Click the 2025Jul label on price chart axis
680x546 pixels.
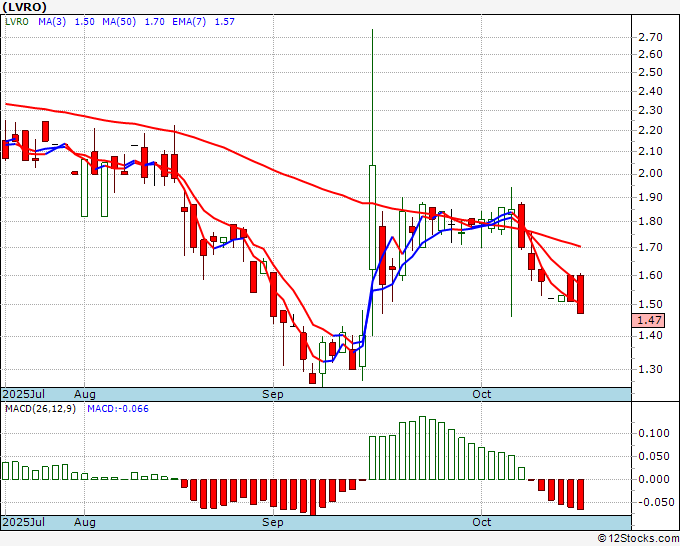(24, 394)
